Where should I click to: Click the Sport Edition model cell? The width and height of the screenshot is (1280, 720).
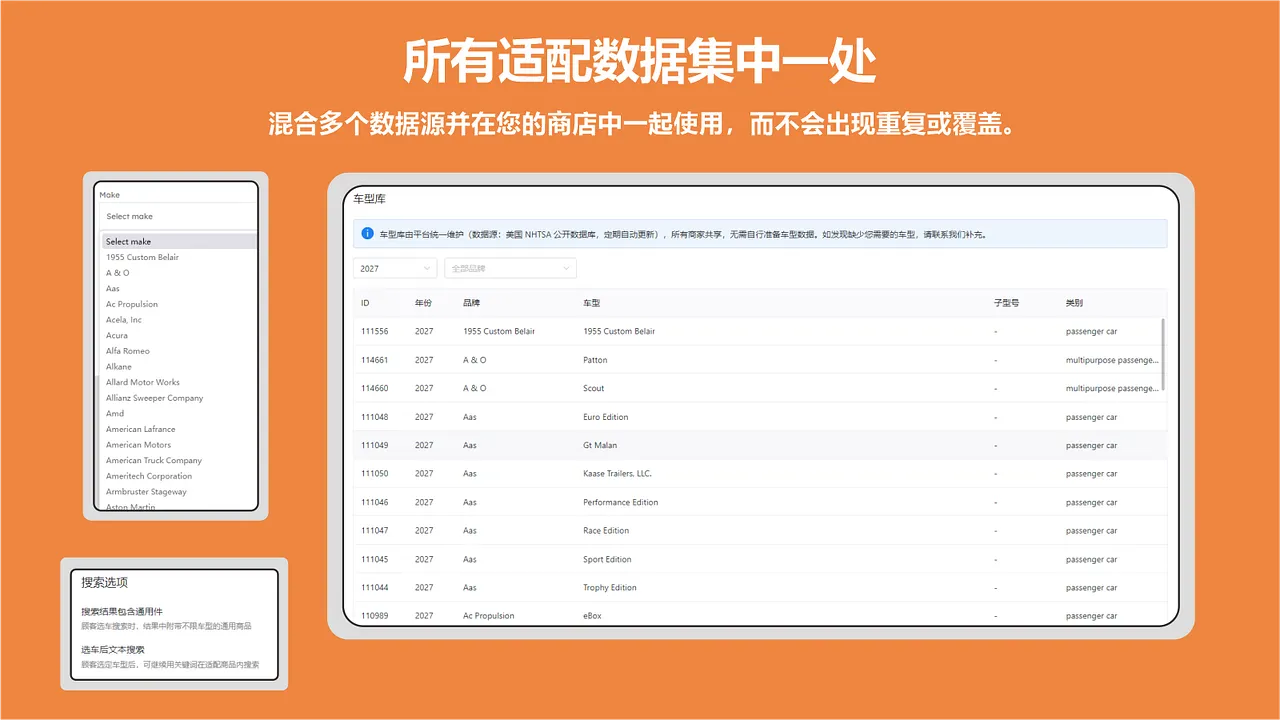coord(608,559)
